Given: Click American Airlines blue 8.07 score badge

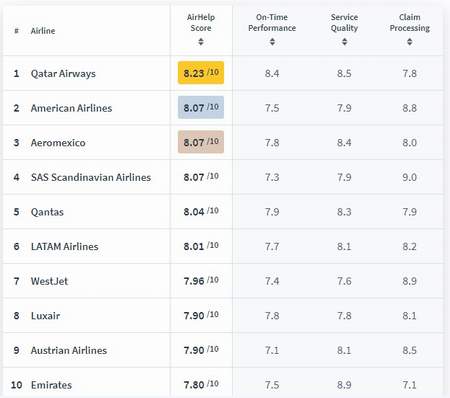Looking at the screenshot, I should point(201,107).
